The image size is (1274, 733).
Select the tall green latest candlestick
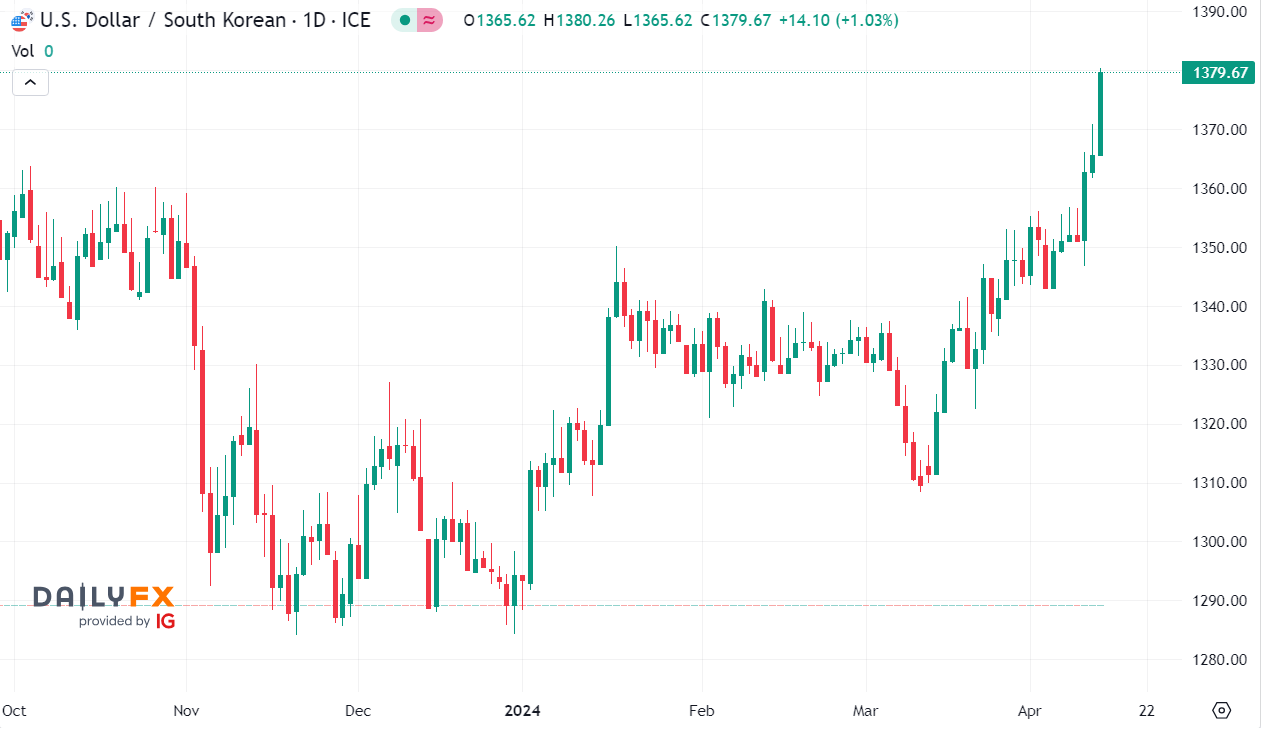(x=1100, y=112)
